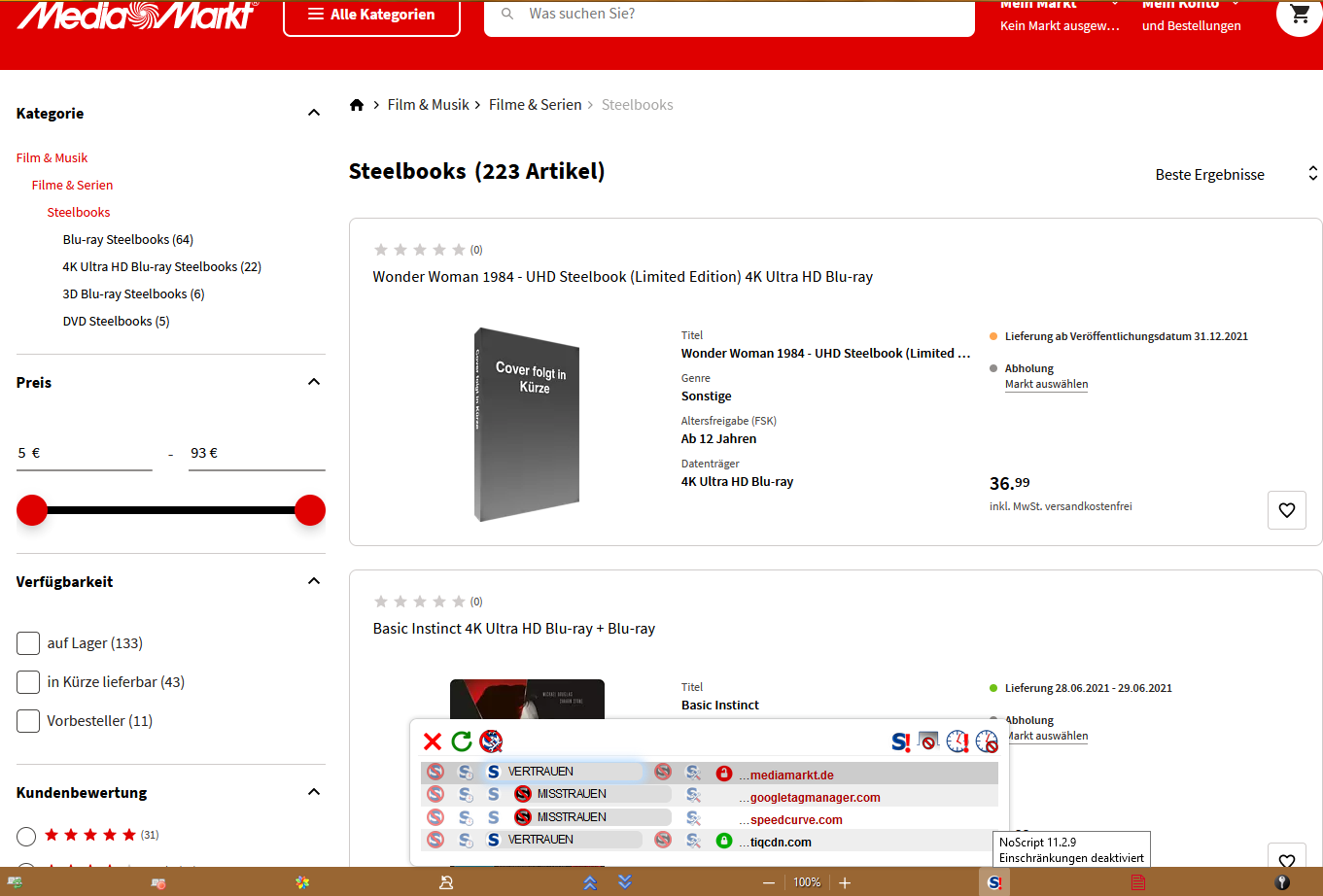Open custom permissions for googletagmanager.com

coord(693,795)
